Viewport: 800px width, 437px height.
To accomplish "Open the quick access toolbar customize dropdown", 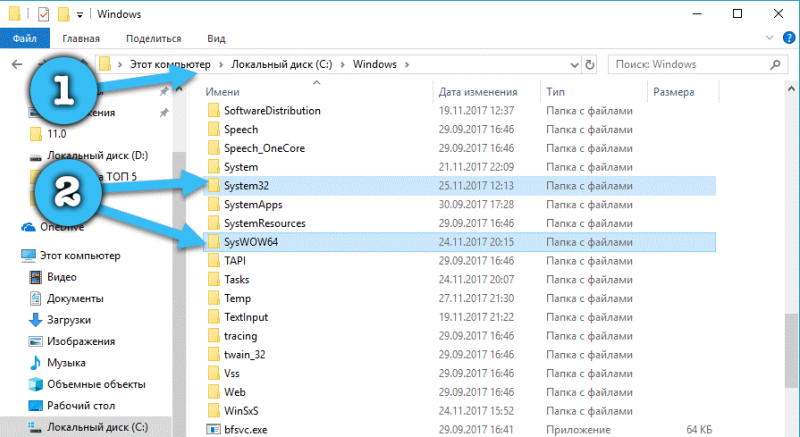I will click(x=80, y=15).
